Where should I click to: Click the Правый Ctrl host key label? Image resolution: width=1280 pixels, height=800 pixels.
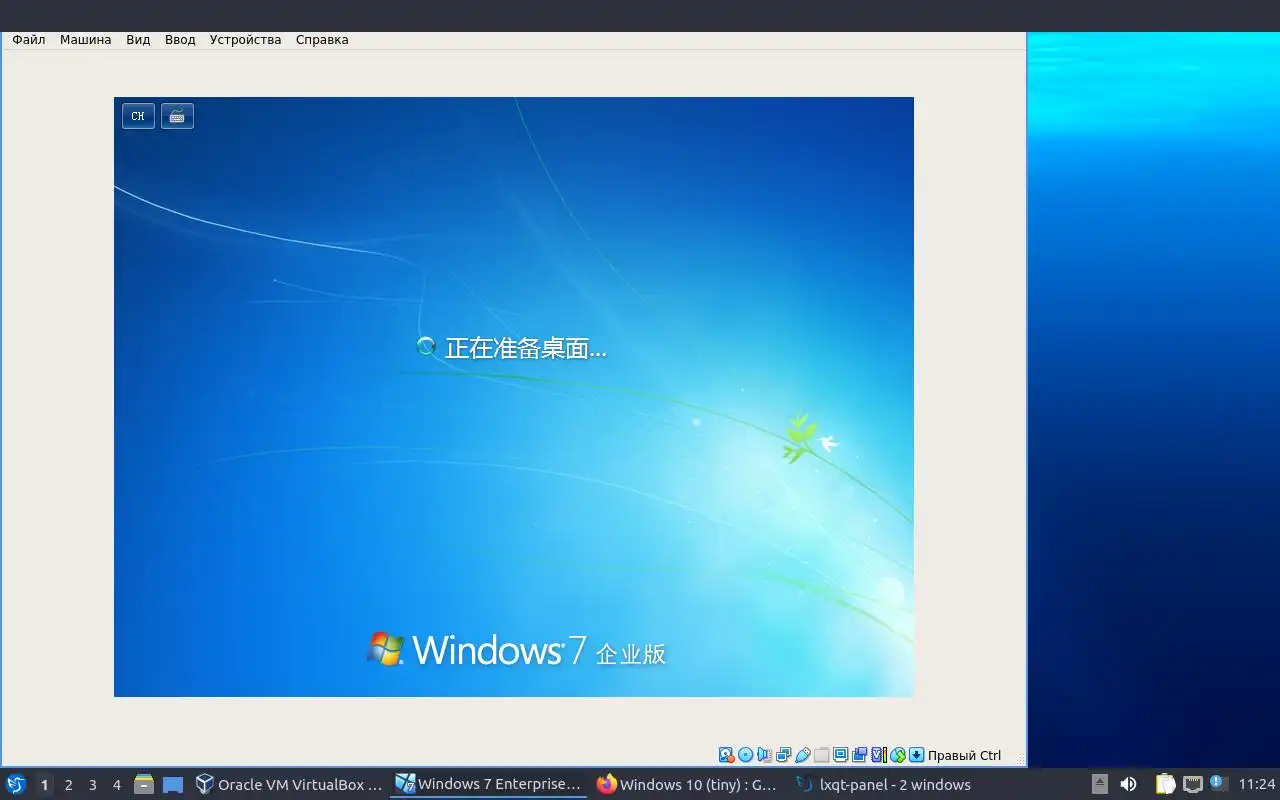964,755
